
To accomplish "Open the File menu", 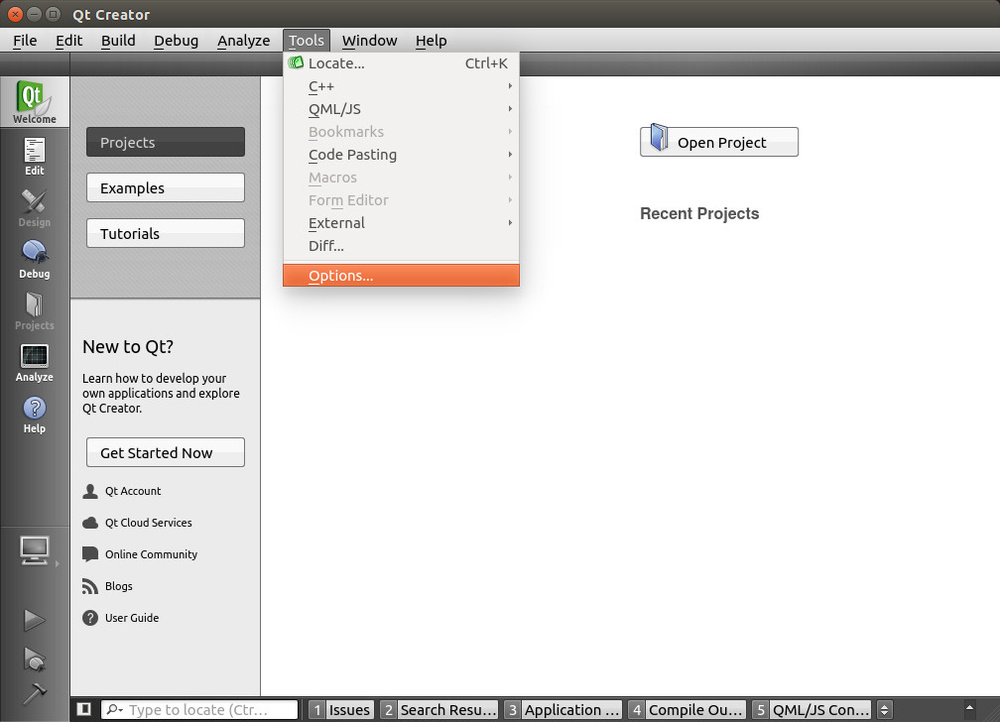I will pos(25,40).
